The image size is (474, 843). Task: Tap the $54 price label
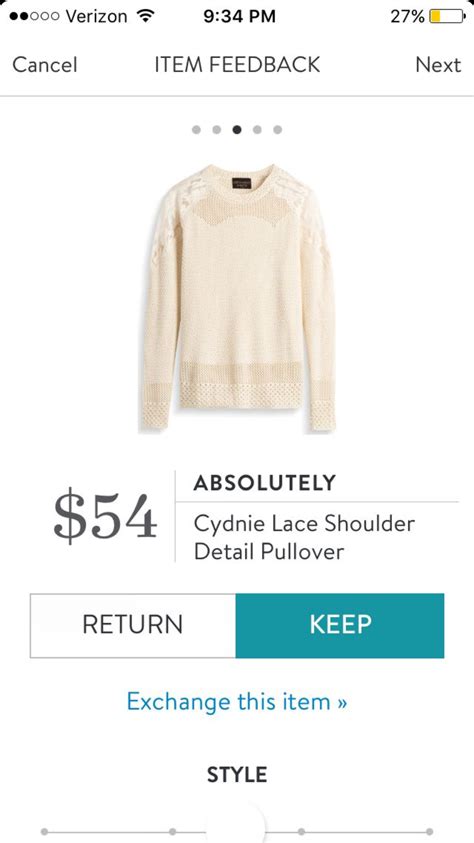coord(105,517)
